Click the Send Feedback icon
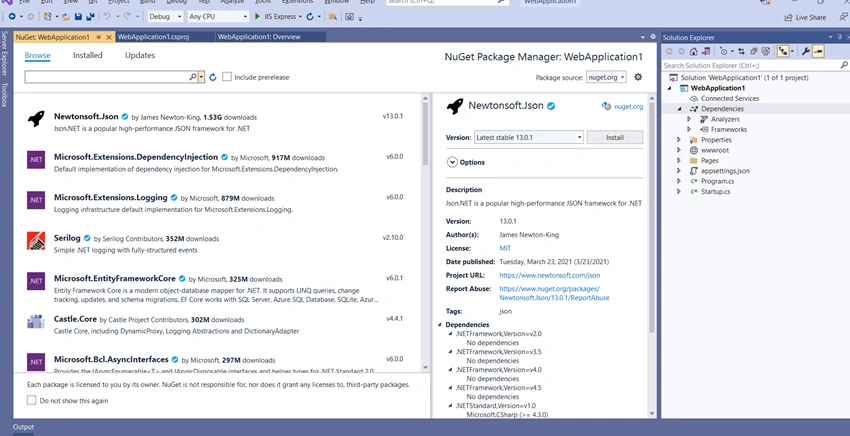The height and width of the screenshot is (436, 850). pyautogui.click(x=843, y=17)
